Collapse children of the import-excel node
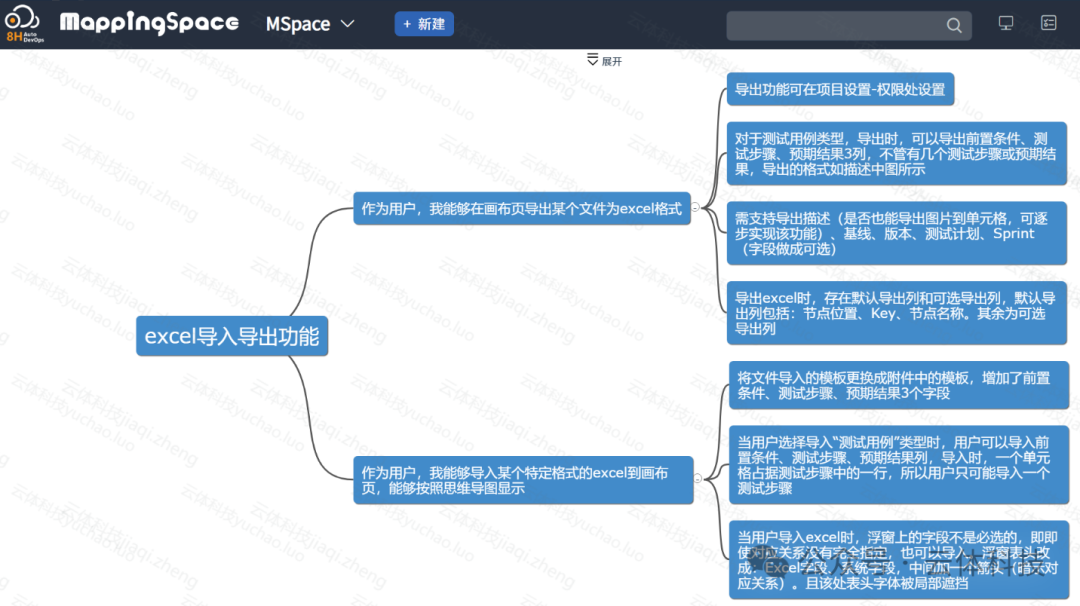This screenshot has height=606, width=1080. [x=698, y=478]
